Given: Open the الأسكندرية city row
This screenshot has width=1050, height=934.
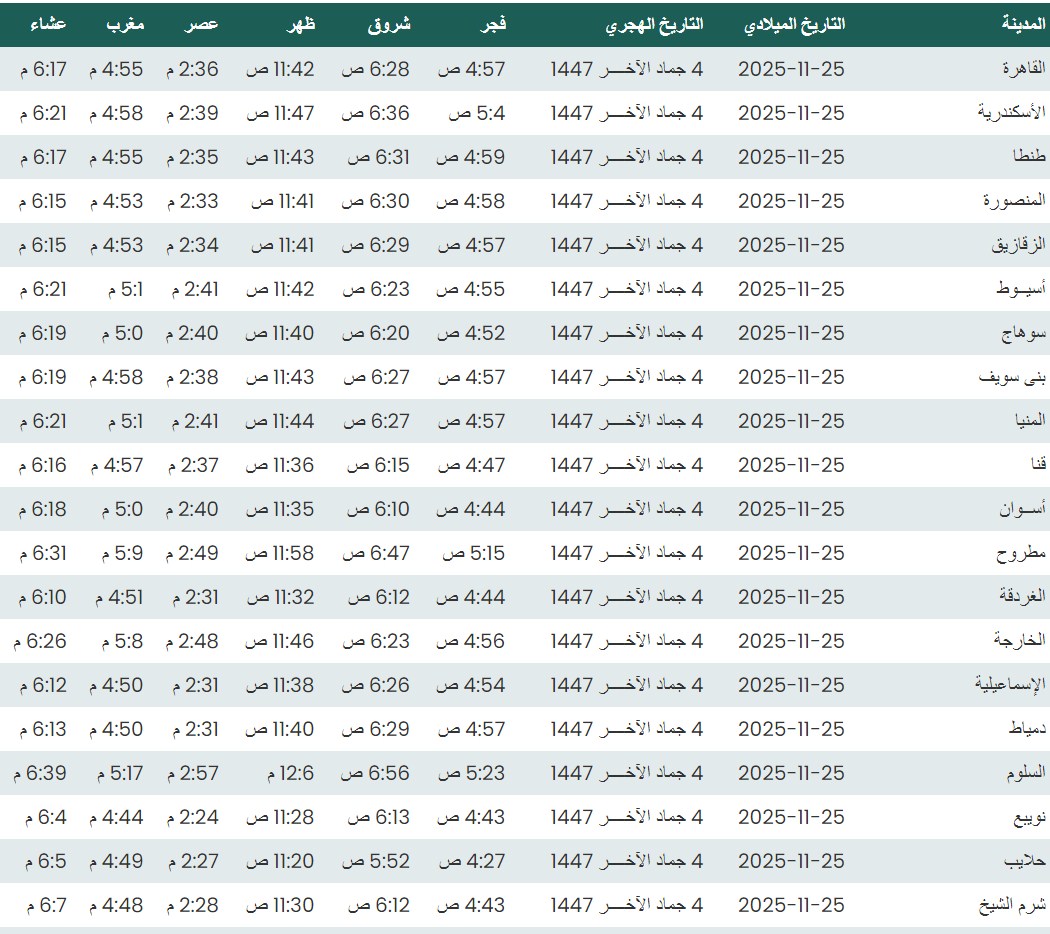Looking at the screenshot, I should coord(1011,113).
